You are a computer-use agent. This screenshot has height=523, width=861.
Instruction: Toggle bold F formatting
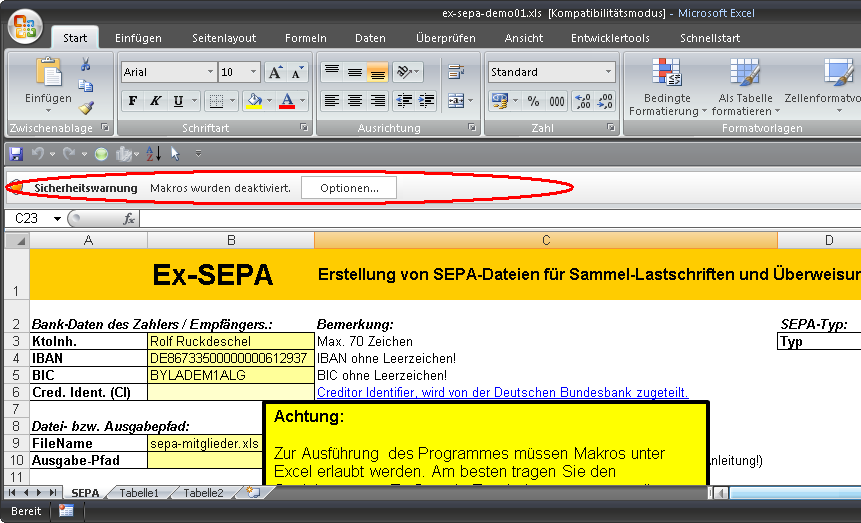[x=132, y=101]
